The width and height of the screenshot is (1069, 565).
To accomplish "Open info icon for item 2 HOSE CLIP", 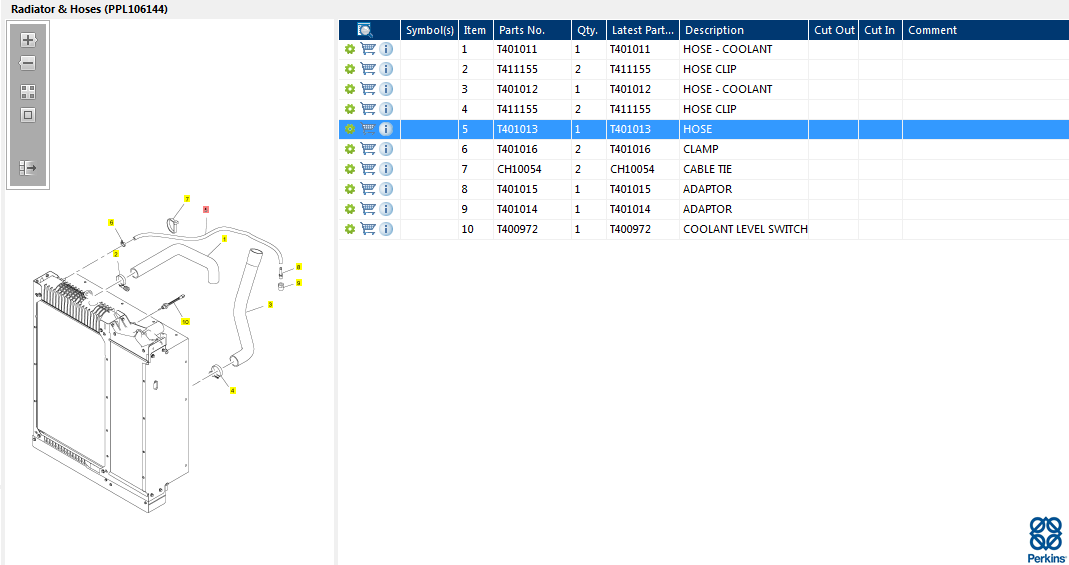I will 386,69.
